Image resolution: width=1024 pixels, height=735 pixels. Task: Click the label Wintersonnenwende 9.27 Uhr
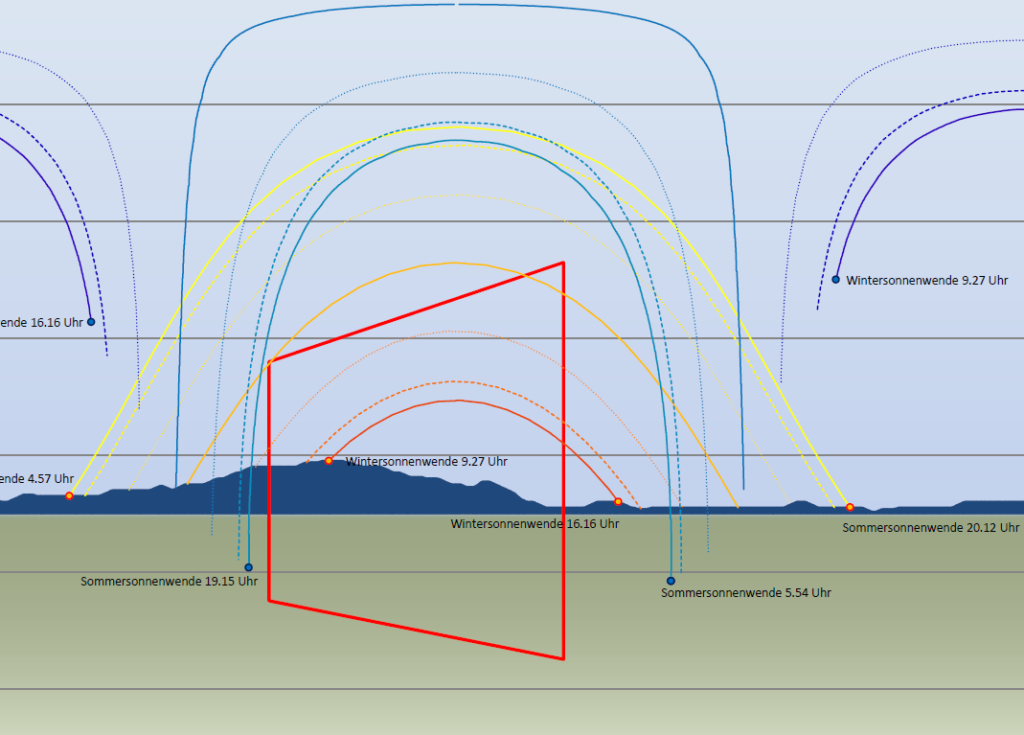(x=426, y=461)
